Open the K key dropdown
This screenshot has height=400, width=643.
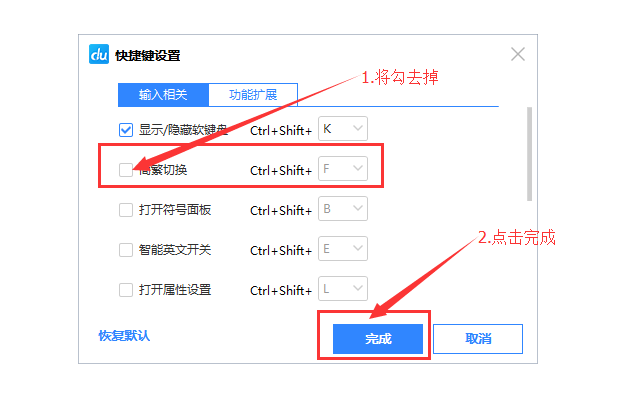343,129
